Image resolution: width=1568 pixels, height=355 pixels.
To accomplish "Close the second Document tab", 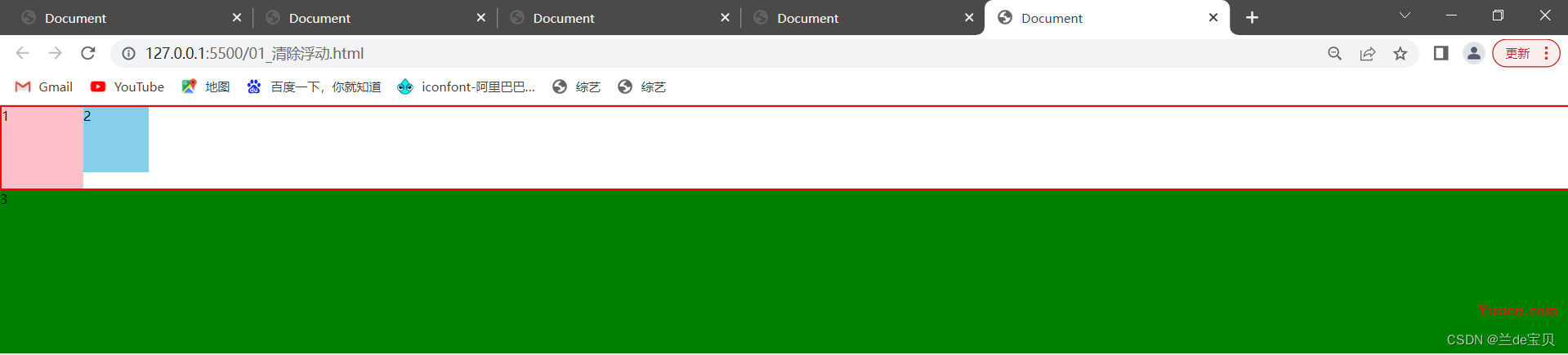I will (x=480, y=17).
